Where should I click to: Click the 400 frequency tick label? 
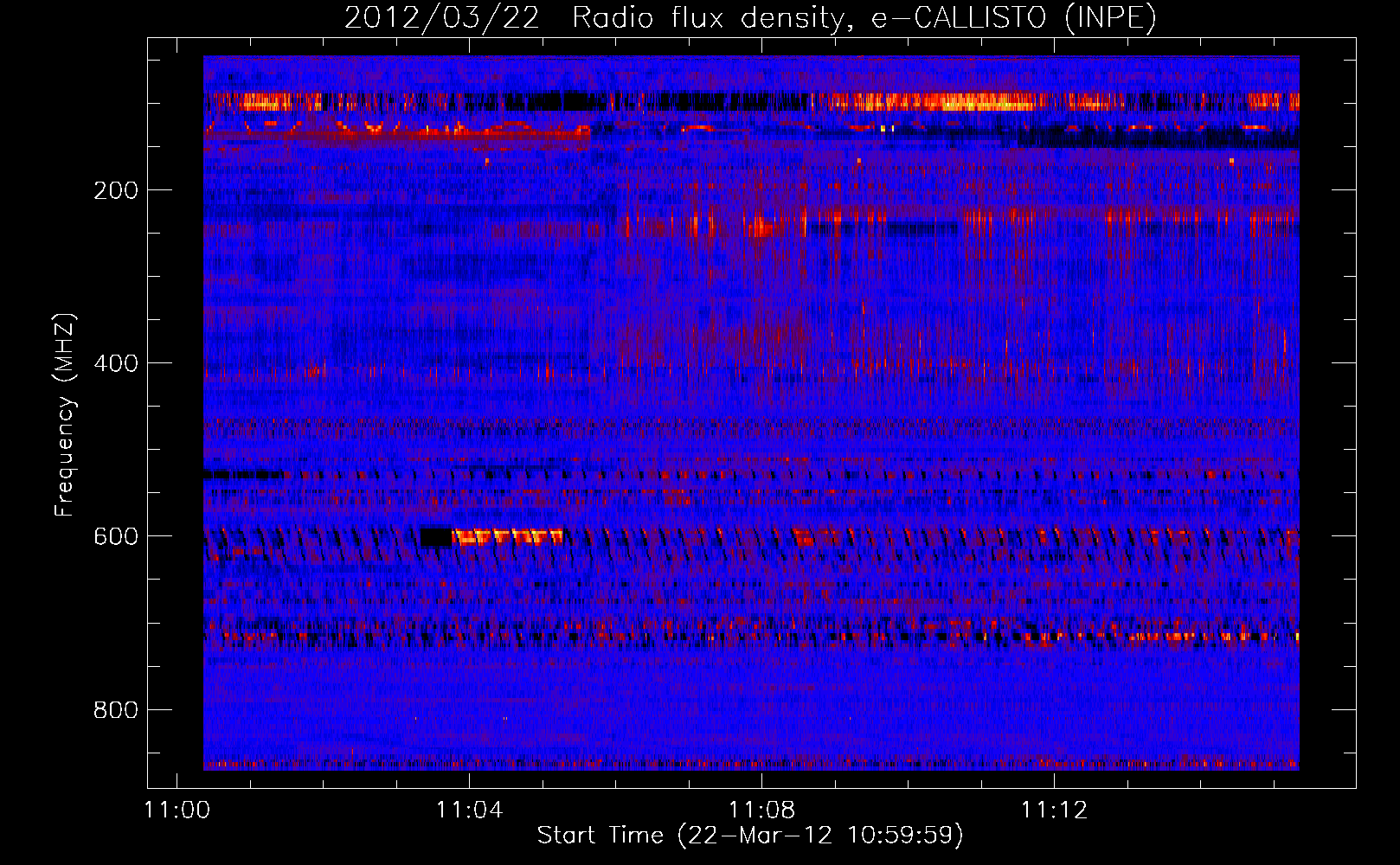point(116,363)
